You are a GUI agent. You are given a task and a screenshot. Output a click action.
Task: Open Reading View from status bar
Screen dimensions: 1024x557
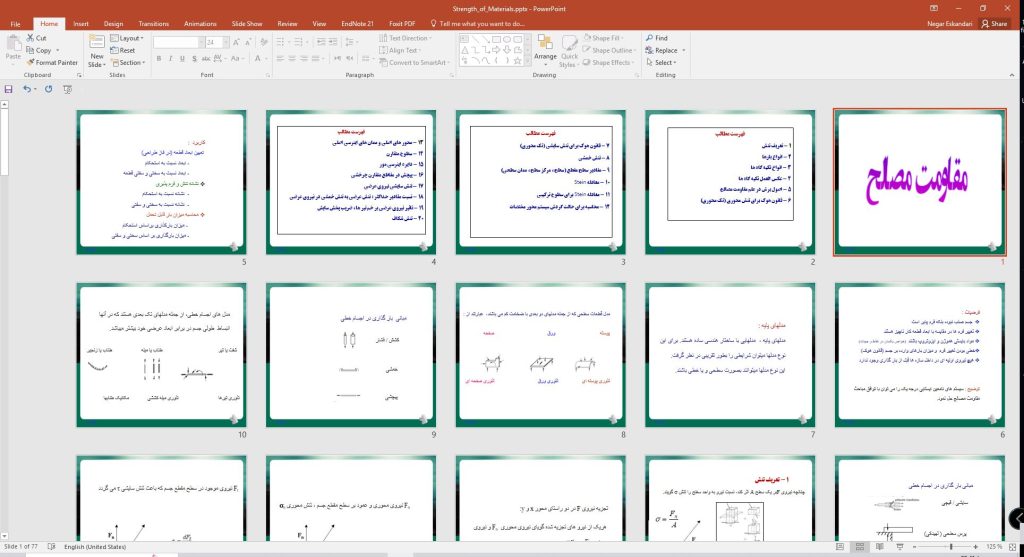pyautogui.click(x=880, y=547)
